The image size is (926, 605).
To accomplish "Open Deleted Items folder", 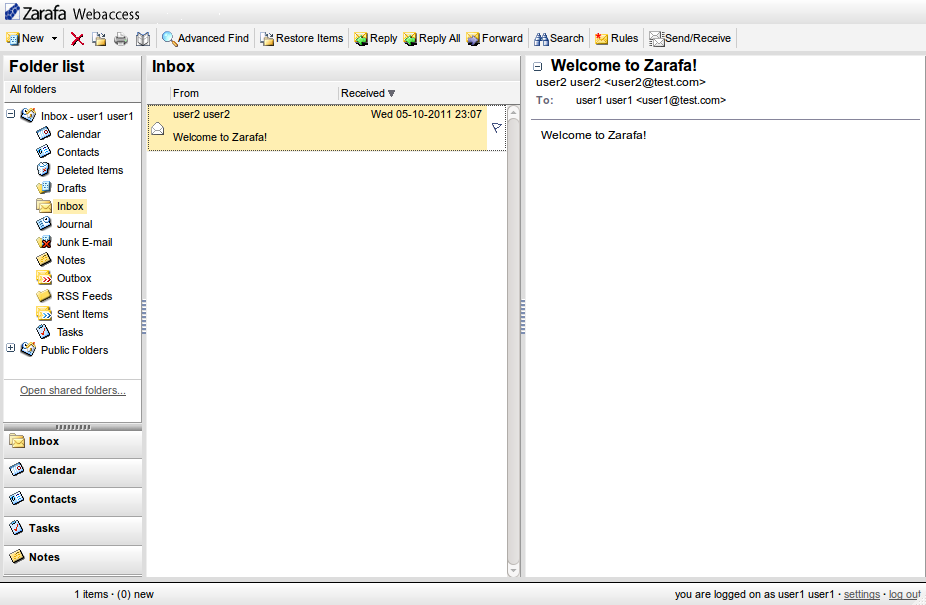I will point(90,170).
